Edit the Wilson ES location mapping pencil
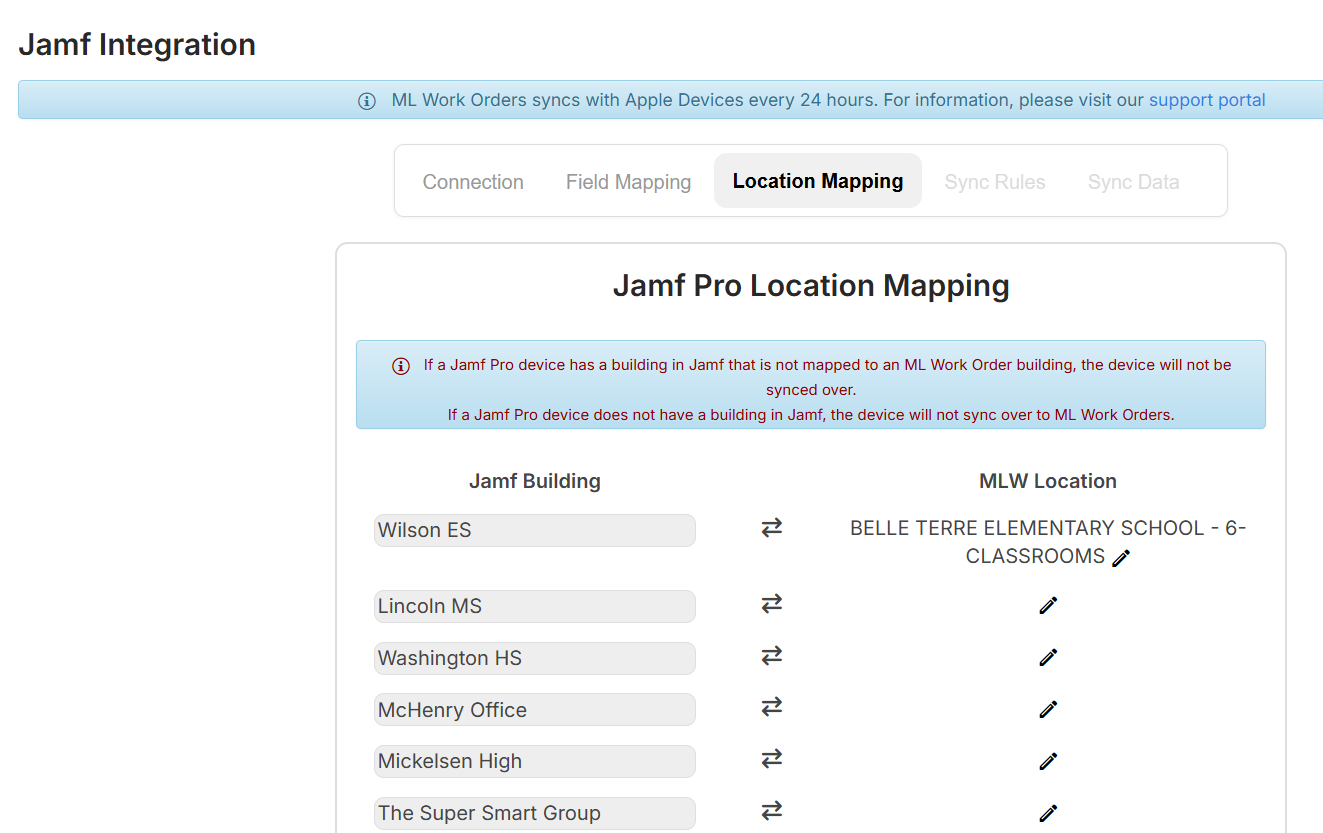This screenshot has height=833, width=1323. click(x=1121, y=558)
